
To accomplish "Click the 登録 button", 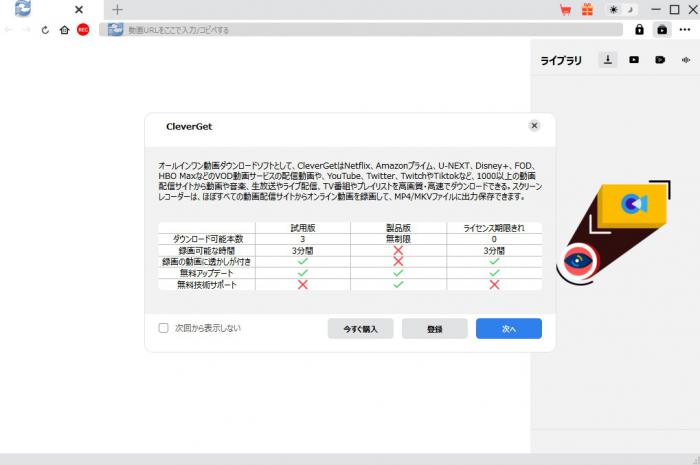I will (434, 328).
